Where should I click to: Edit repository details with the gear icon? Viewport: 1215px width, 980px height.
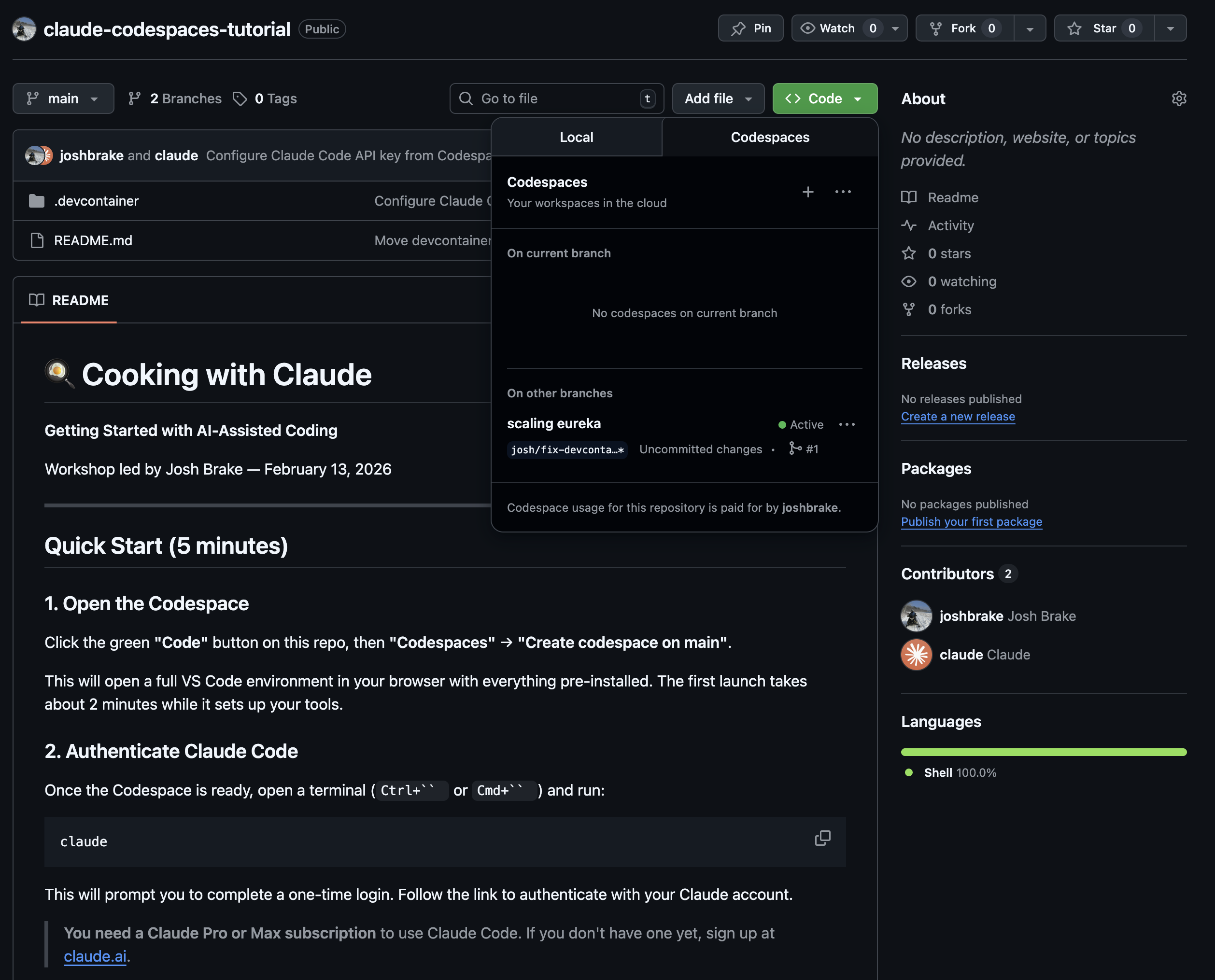pos(1179,98)
